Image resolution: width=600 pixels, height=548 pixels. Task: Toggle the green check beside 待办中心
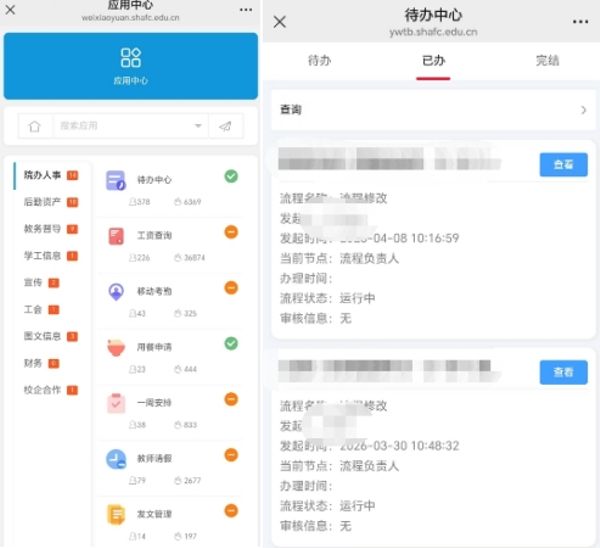[231, 176]
